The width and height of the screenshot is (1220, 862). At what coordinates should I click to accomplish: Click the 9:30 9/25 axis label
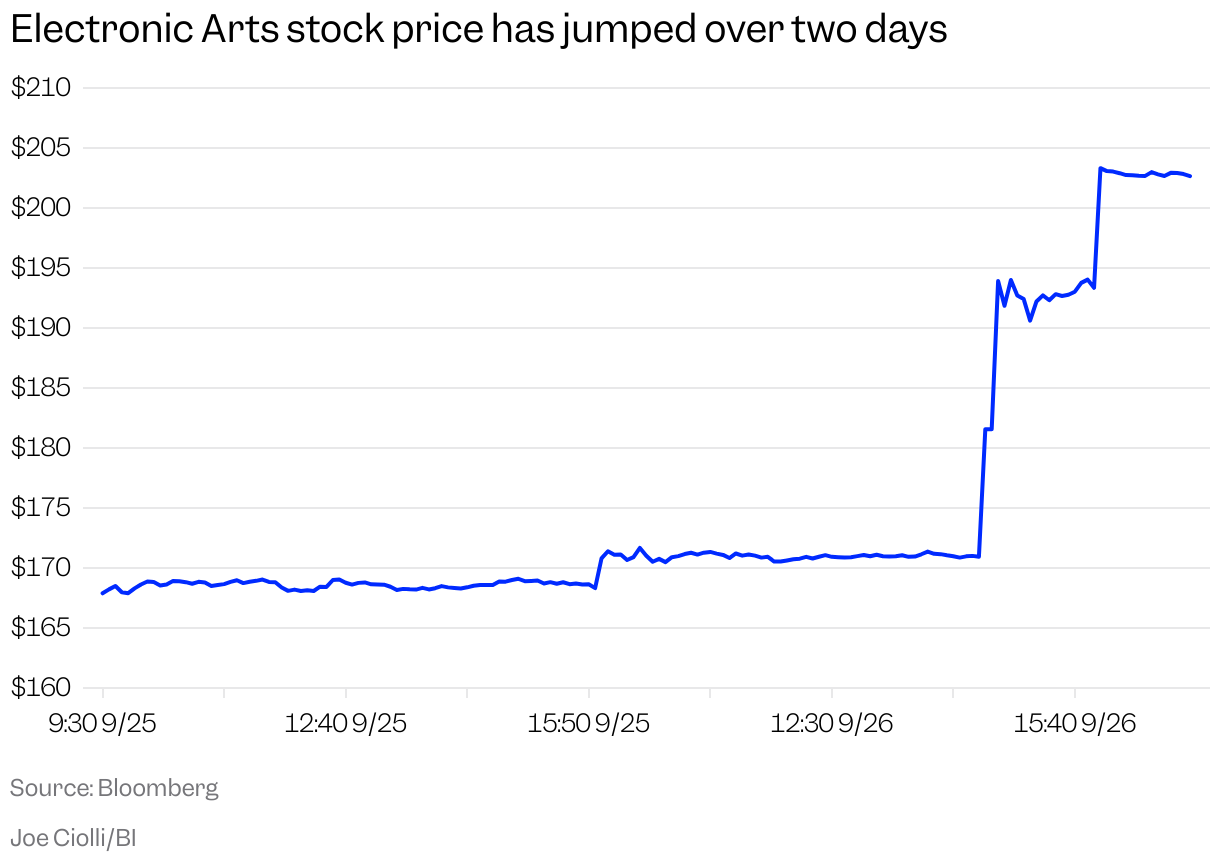pyautogui.click(x=102, y=724)
